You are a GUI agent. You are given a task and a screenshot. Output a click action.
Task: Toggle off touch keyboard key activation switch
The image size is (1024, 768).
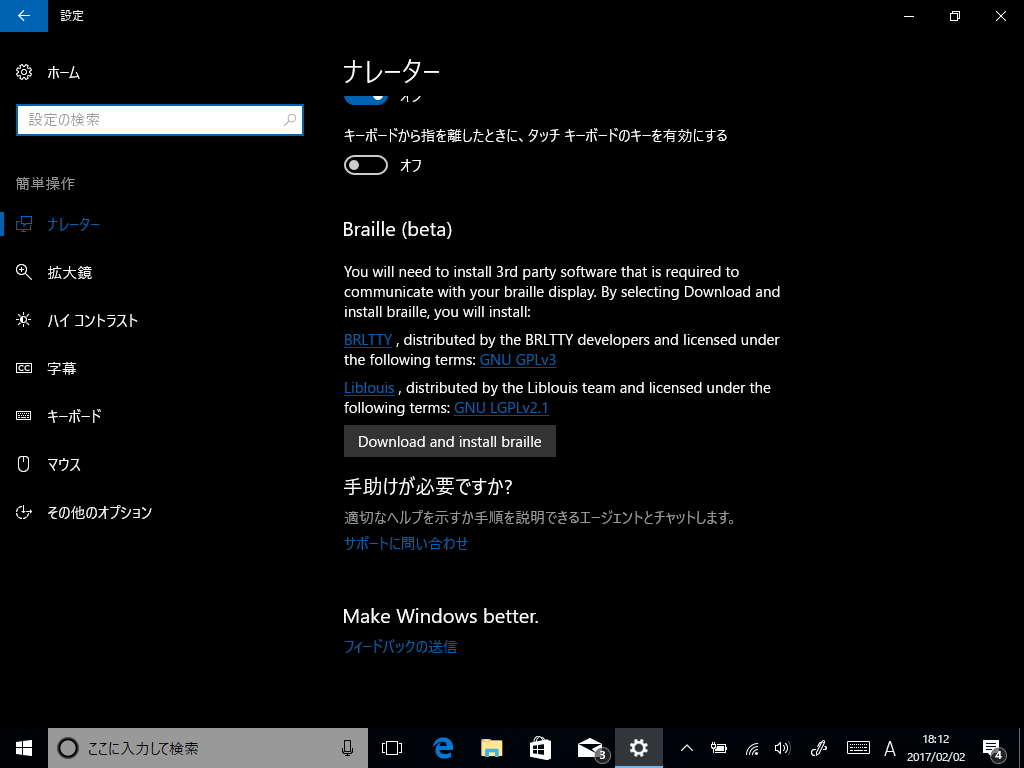point(366,164)
